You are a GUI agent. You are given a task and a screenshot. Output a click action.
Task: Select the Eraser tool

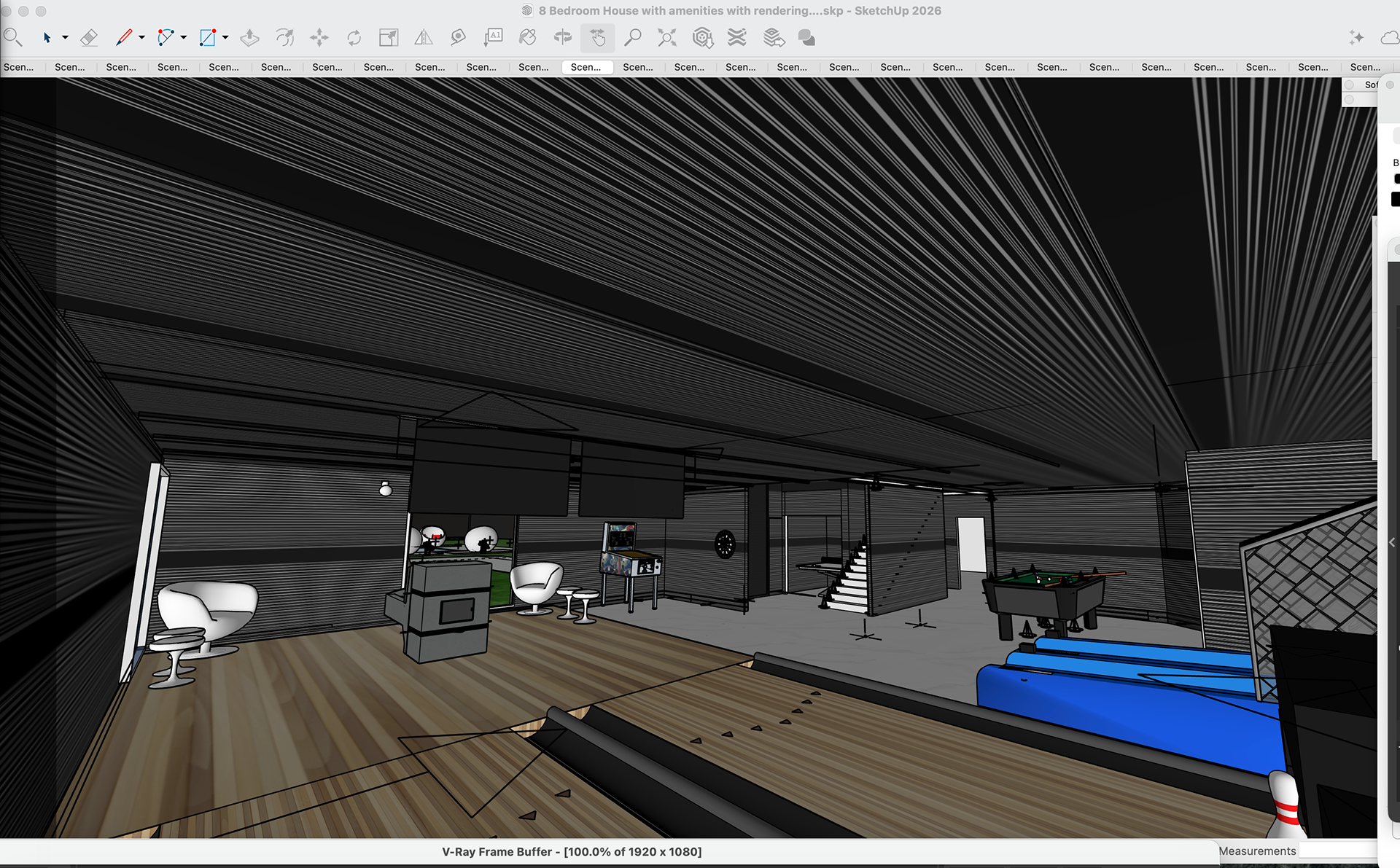point(89,37)
